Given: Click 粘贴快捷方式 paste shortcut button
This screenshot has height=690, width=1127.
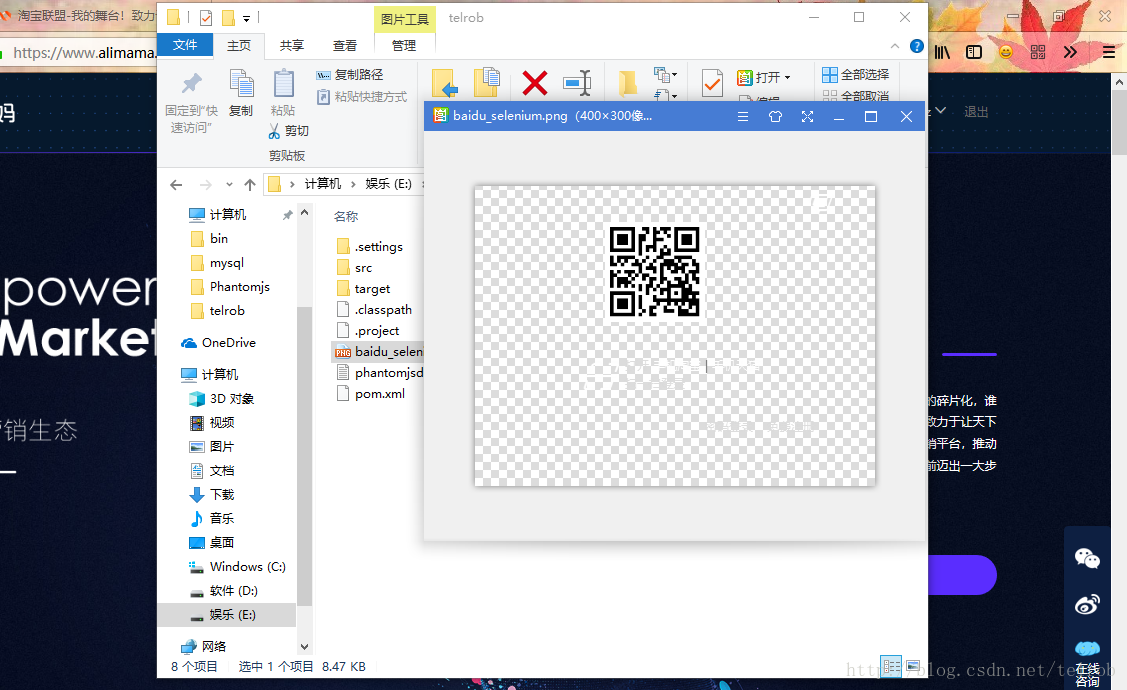Looking at the screenshot, I should click(x=362, y=96).
